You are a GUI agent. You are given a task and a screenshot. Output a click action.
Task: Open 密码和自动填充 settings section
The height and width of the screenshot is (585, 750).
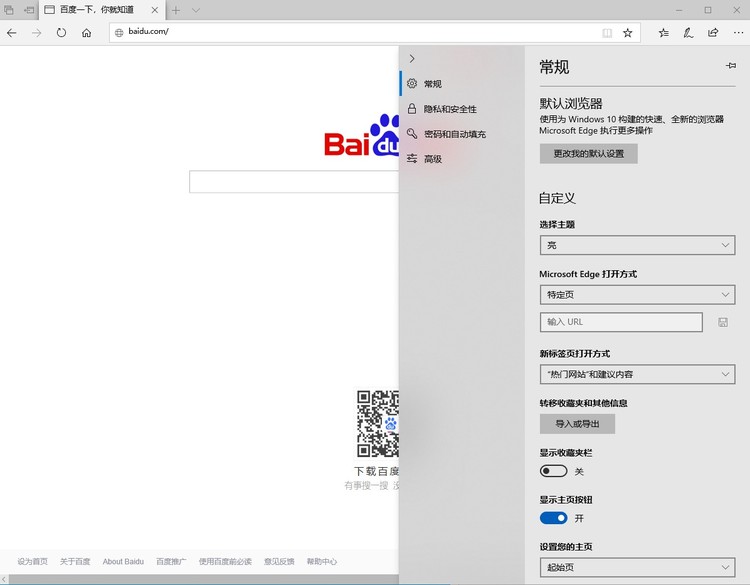coord(454,134)
